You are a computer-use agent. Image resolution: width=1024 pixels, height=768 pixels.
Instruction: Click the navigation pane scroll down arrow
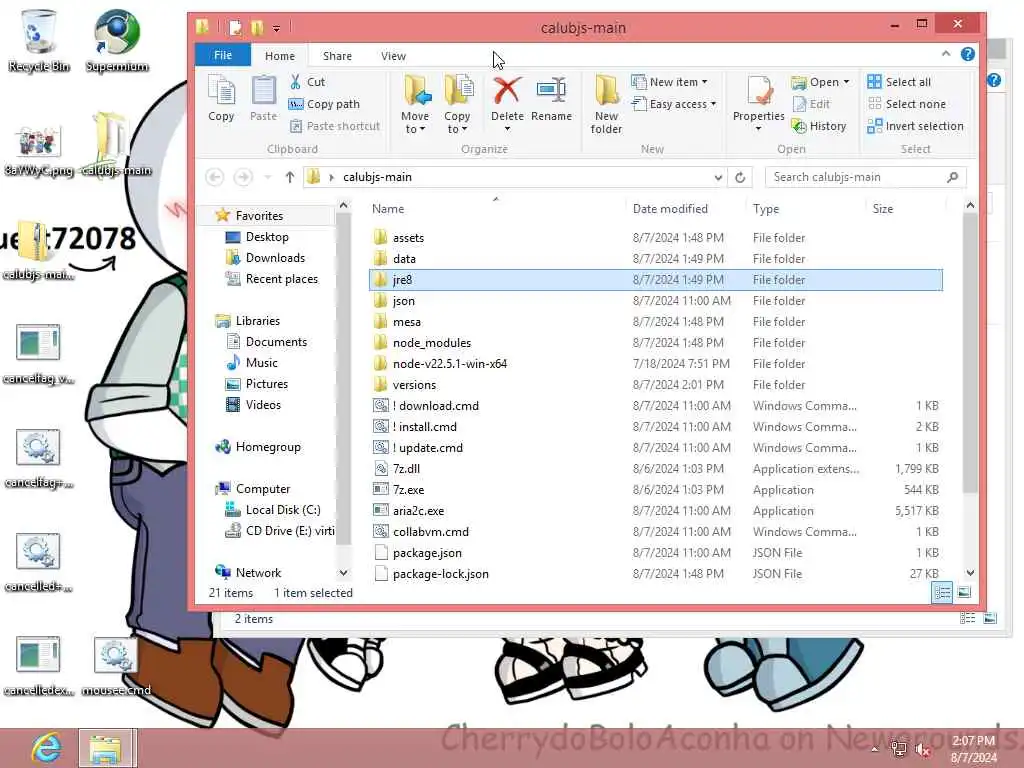(x=343, y=573)
